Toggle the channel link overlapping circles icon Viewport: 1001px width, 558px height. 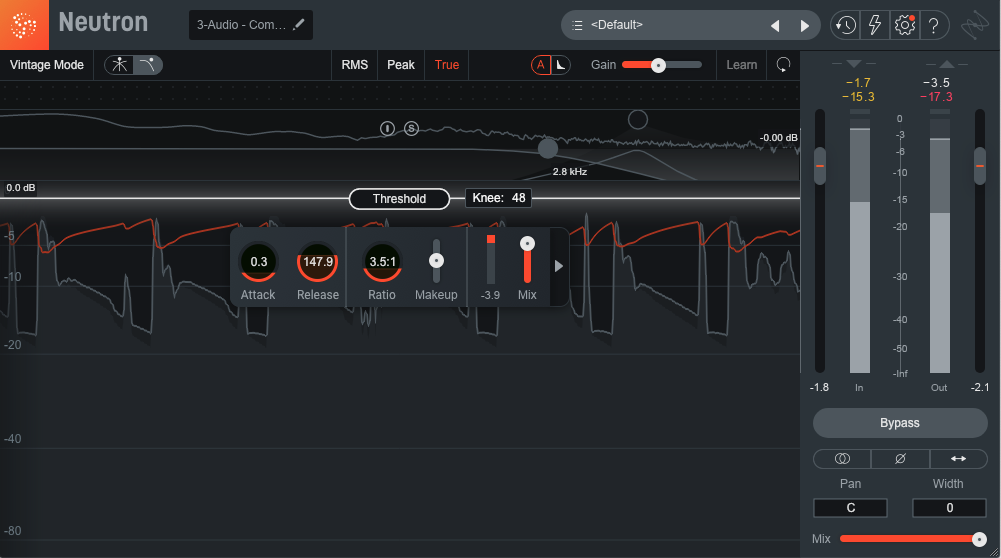pyautogui.click(x=842, y=458)
